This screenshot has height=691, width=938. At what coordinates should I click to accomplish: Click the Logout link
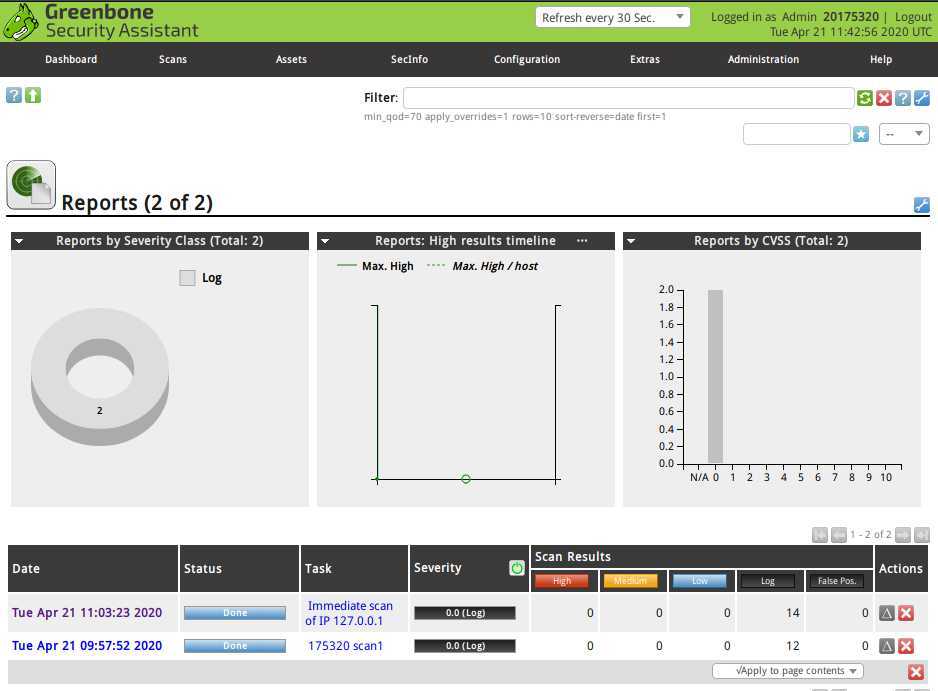tap(913, 17)
